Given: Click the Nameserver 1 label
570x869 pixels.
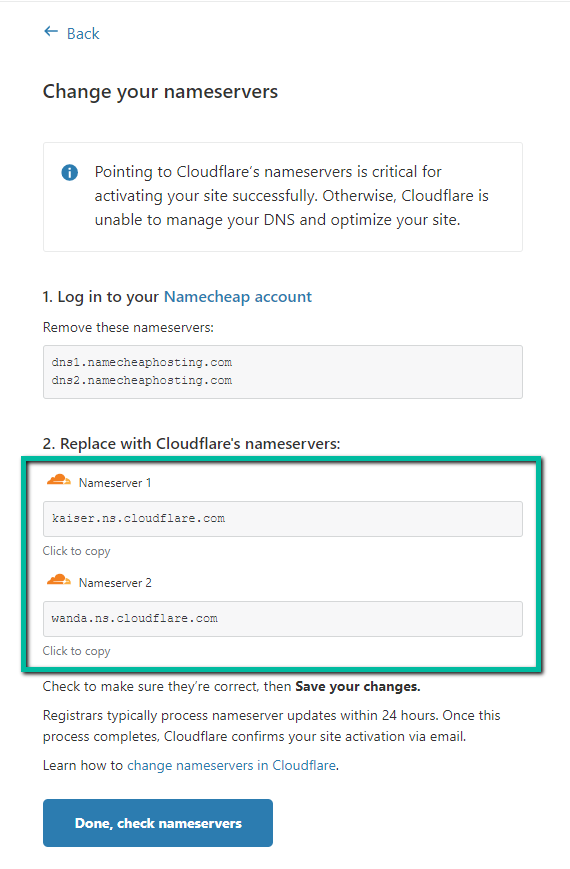Looking at the screenshot, I should point(115,483).
